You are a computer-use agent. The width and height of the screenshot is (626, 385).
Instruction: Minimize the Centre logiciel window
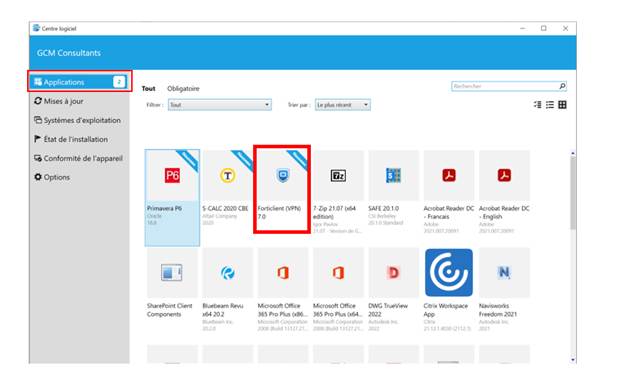point(523,28)
